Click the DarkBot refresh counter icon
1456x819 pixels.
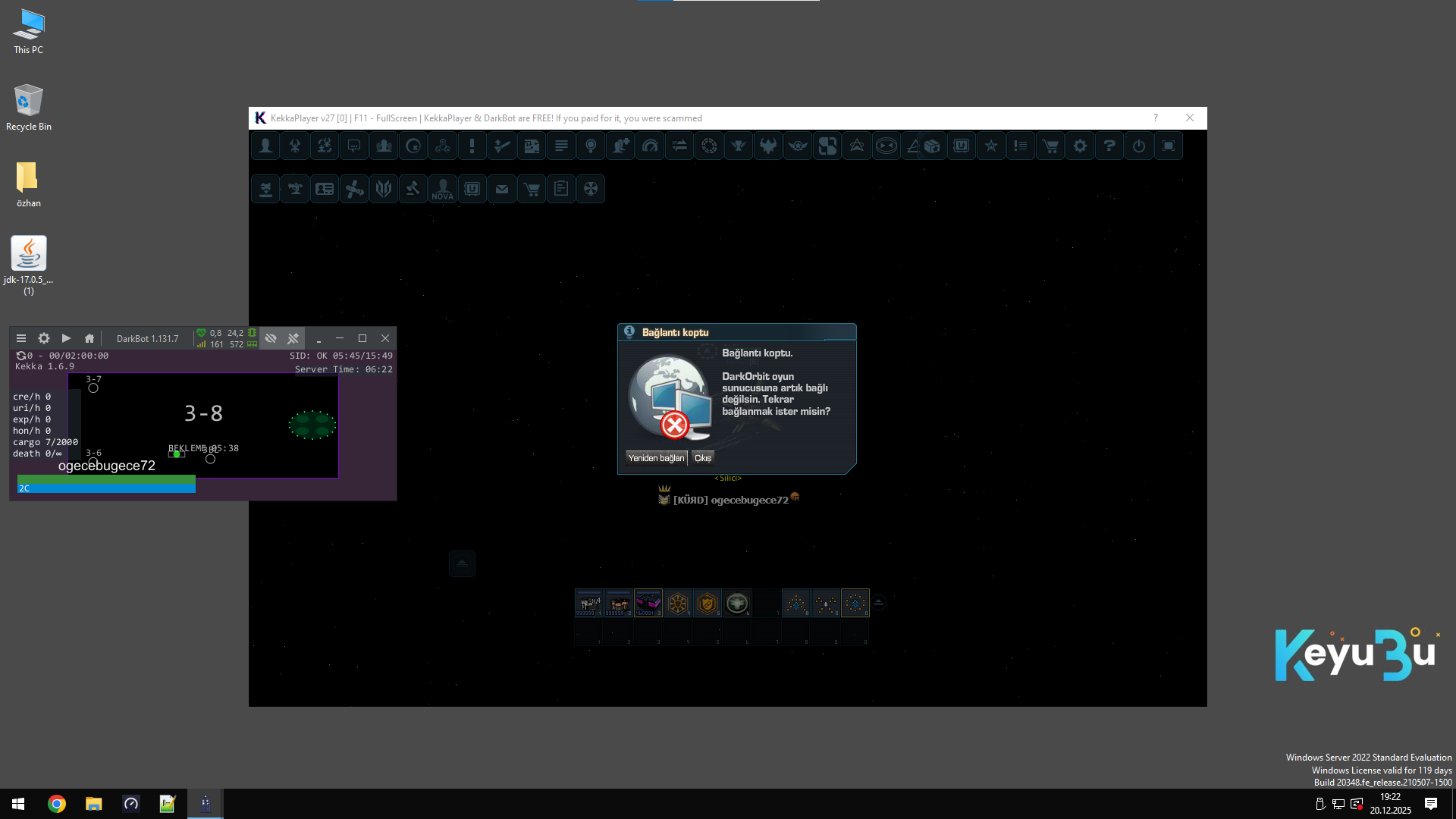tap(20, 356)
